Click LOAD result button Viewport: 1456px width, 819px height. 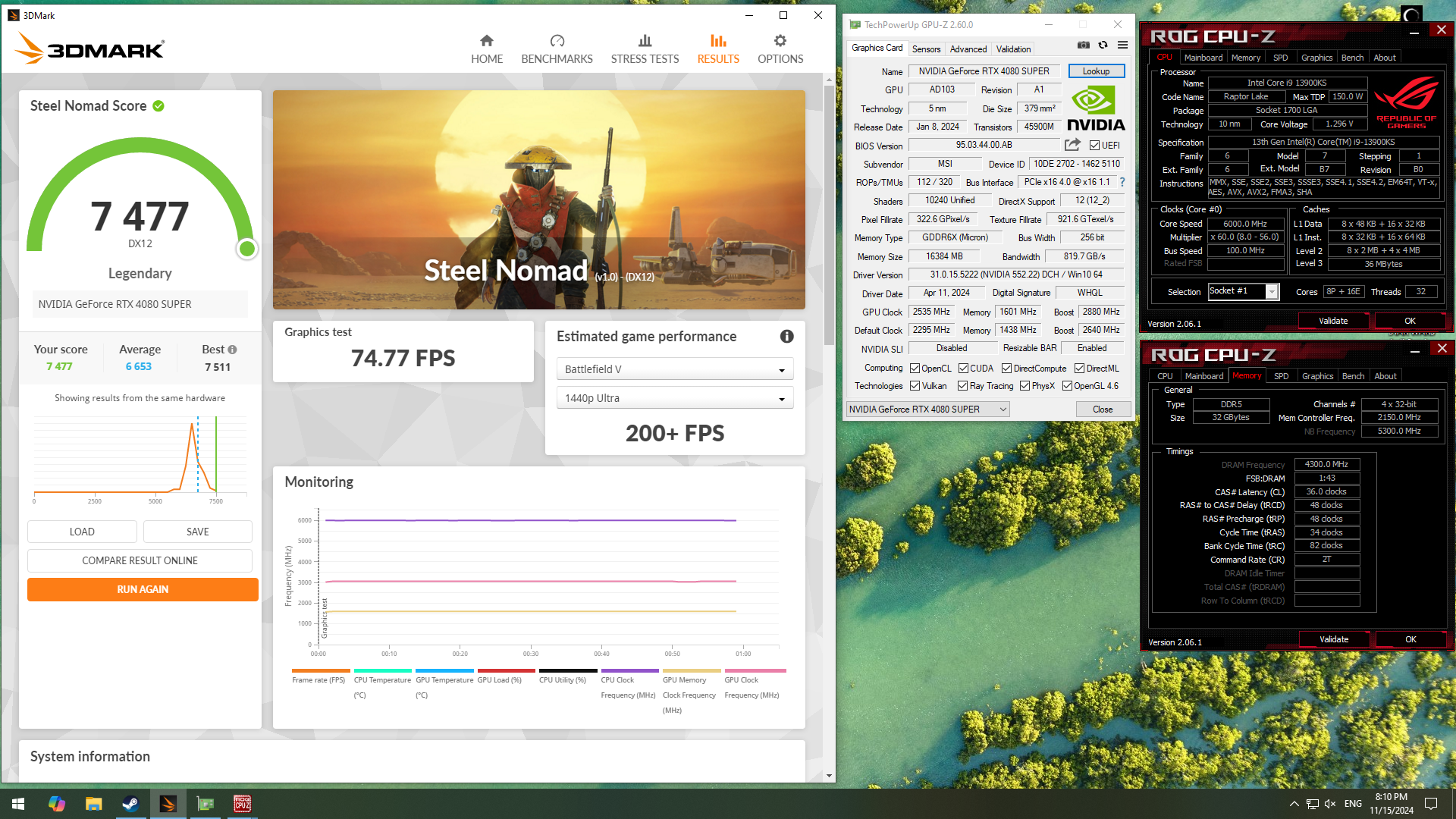[x=82, y=532]
